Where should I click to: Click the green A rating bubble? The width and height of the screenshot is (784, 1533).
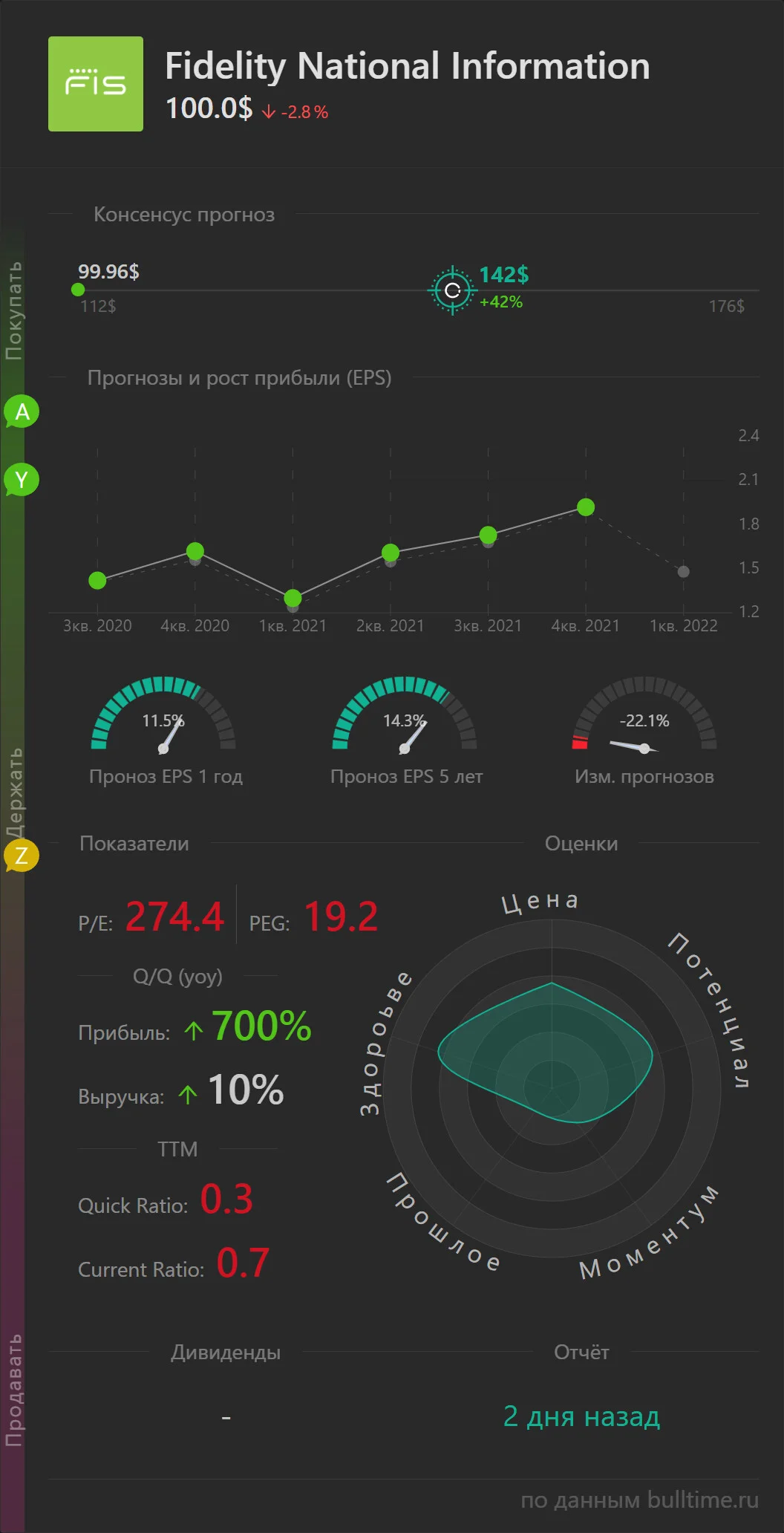[x=22, y=411]
